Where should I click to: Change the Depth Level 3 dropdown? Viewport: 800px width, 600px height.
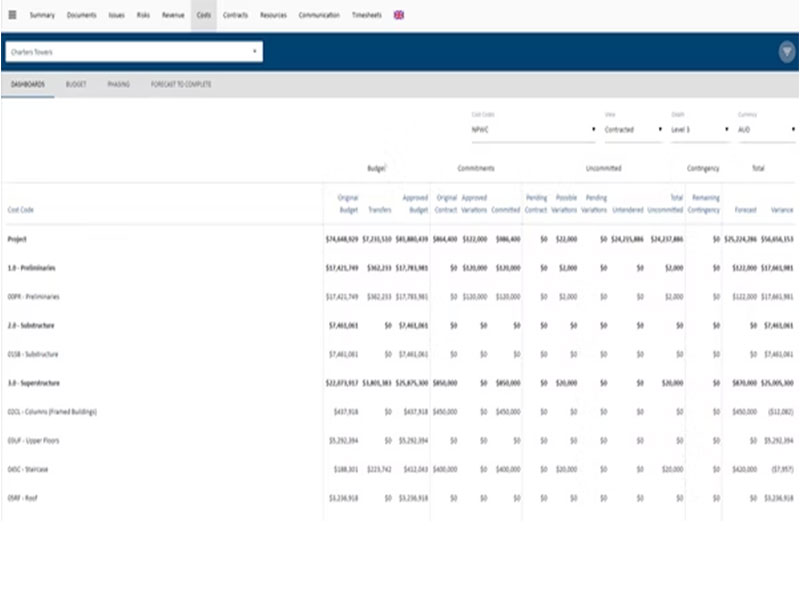(x=699, y=130)
